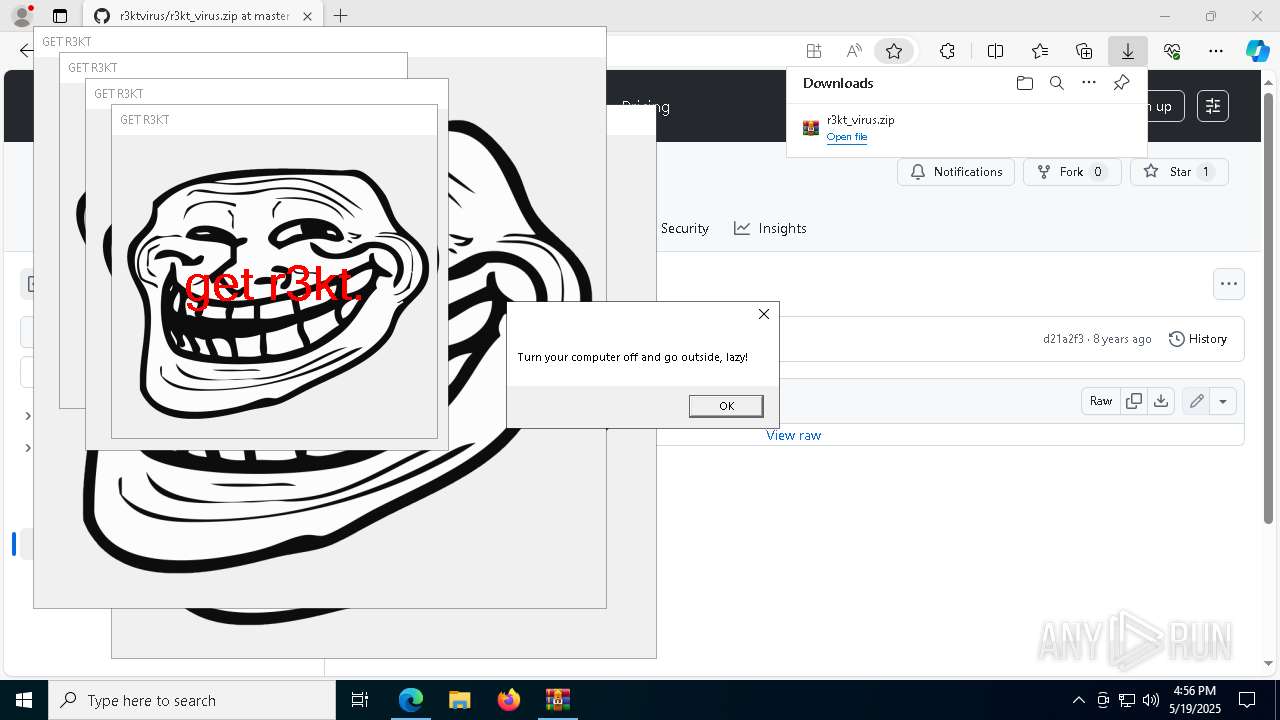This screenshot has height=720, width=1280.
Task: Open the Downloads folder icon
Action: pyautogui.click(x=1024, y=83)
